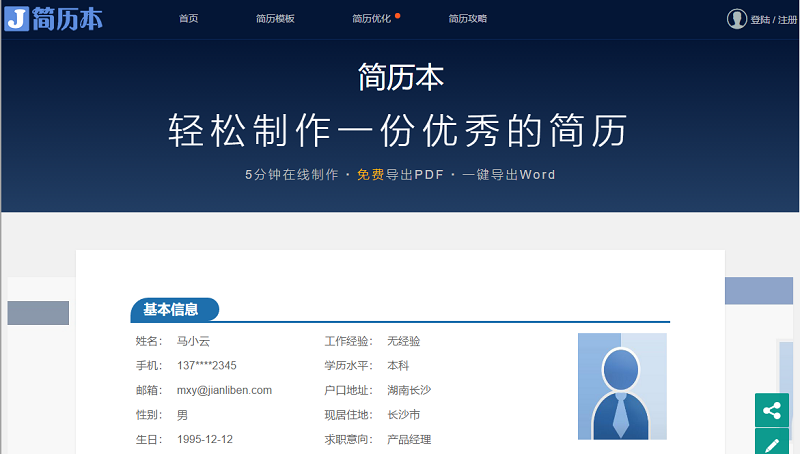Image resolution: width=800 pixels, height=454 pixels.
Task: Go to the 首页 nav item
Action: coord(188,19)
